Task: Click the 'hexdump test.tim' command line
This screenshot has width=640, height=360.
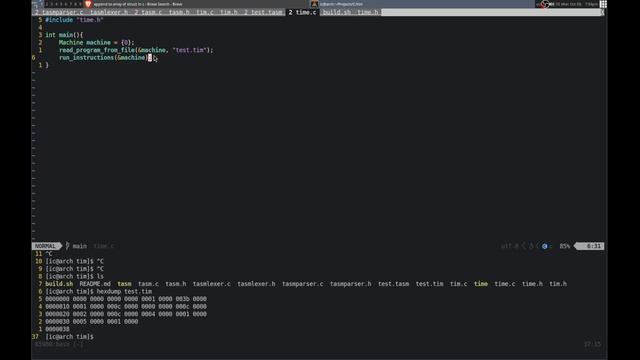Action: (x=98, y=291)
